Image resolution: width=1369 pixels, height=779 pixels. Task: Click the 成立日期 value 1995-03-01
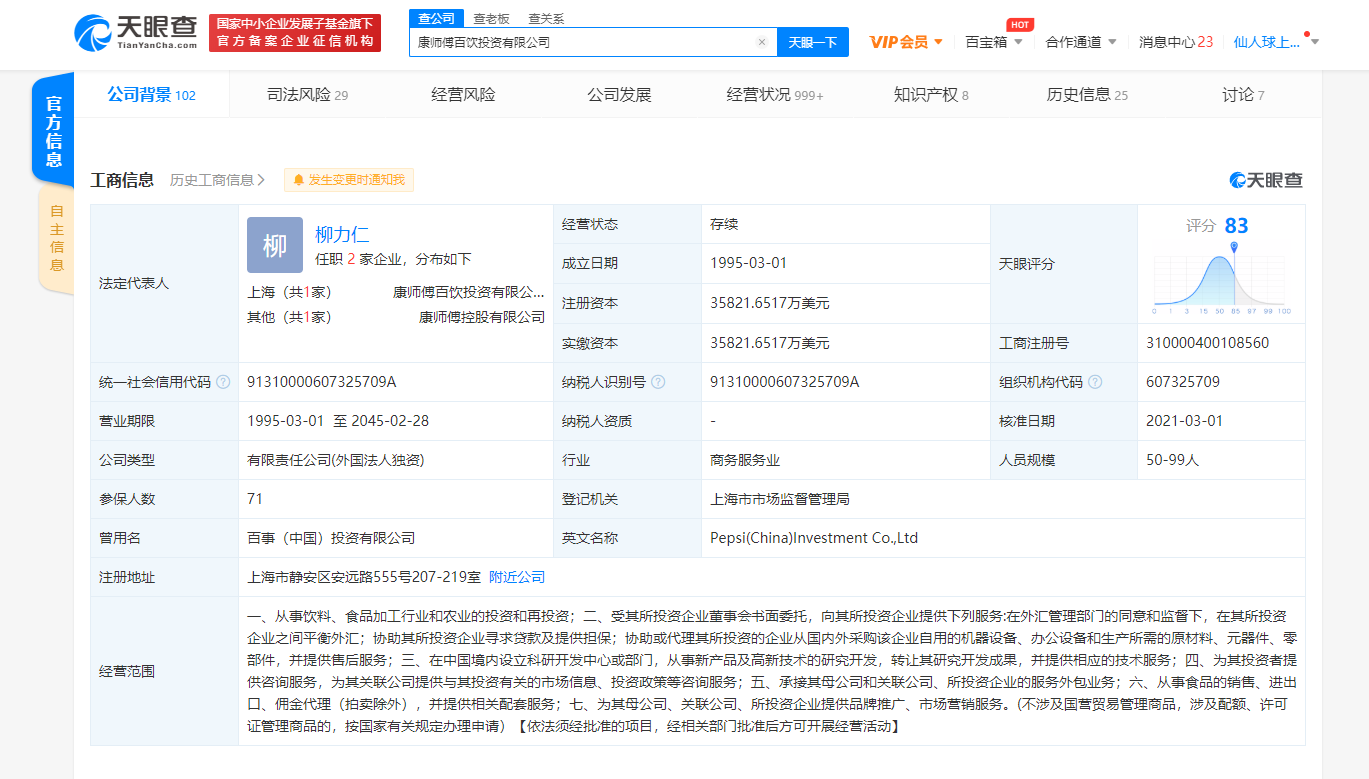point(748,263)
